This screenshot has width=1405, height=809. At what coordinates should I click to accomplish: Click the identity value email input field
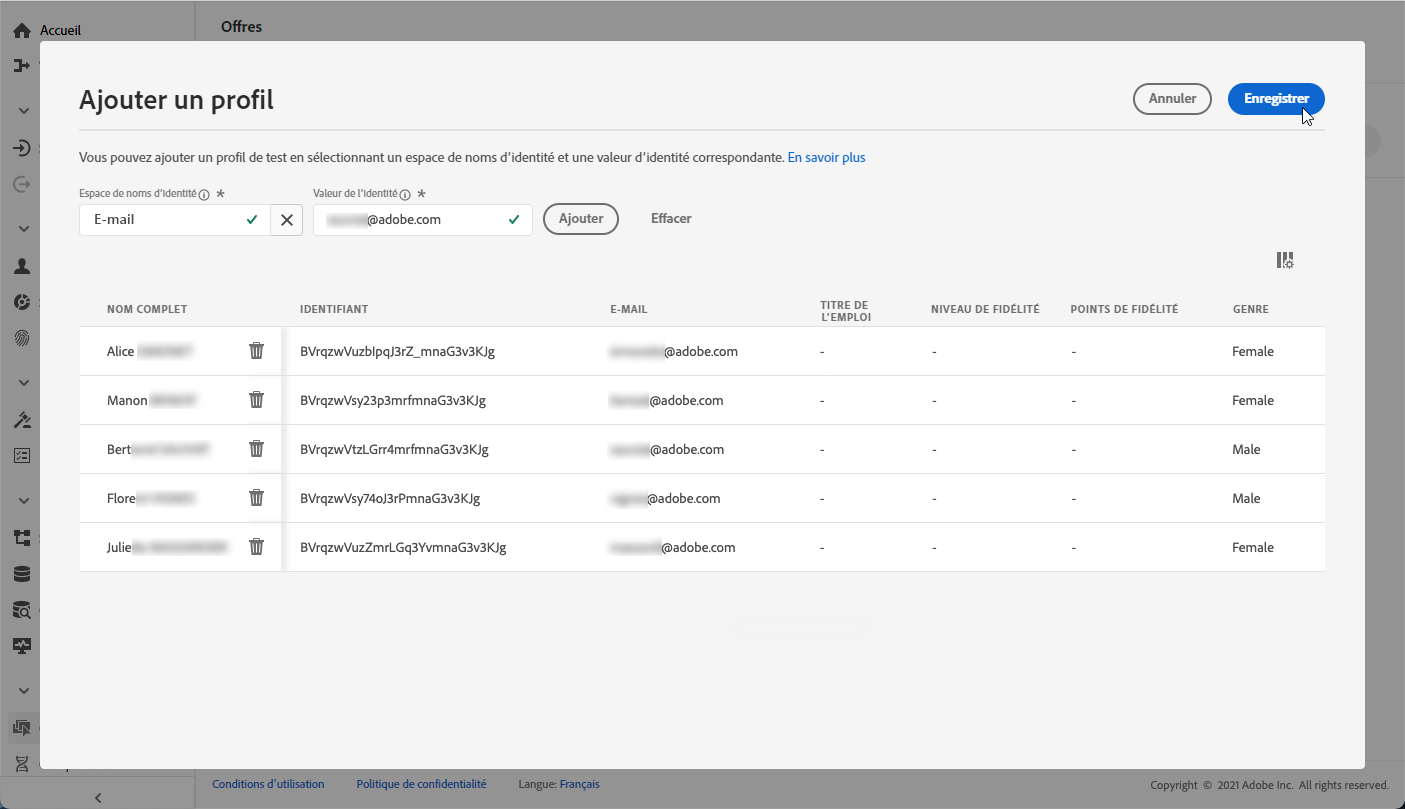click(x=410, y=220)
